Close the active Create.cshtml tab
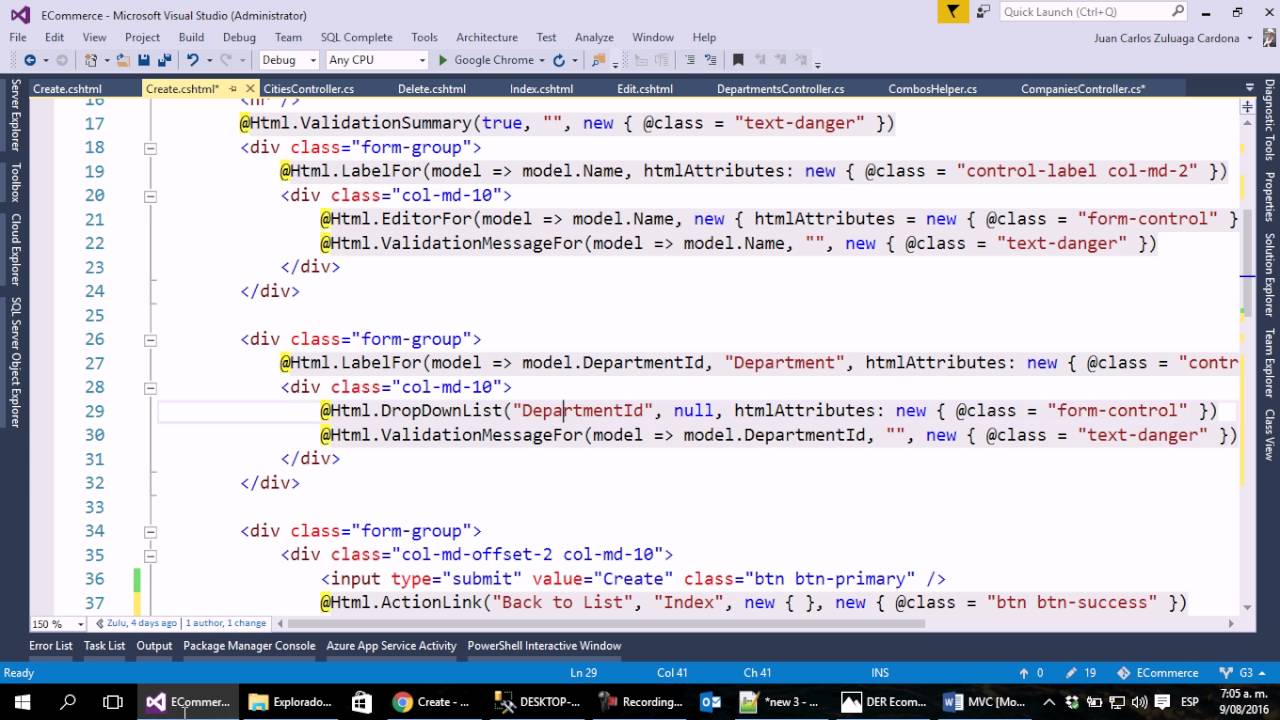1280x720 pixels. pyautogui.click(x=249, y=89)
